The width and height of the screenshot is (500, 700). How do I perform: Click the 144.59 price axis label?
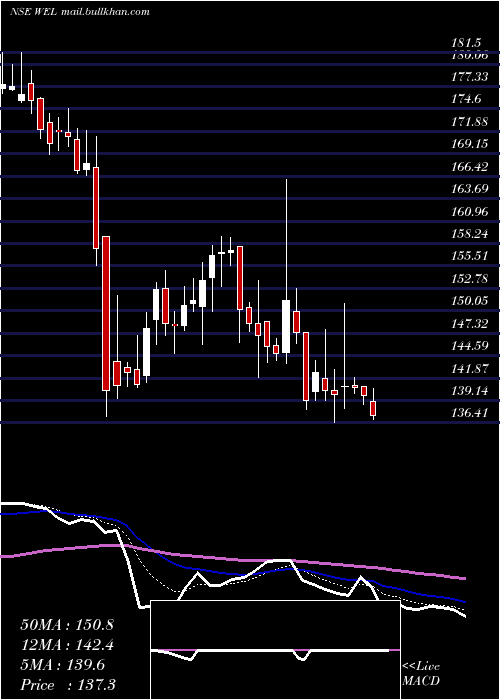(470, 346)
